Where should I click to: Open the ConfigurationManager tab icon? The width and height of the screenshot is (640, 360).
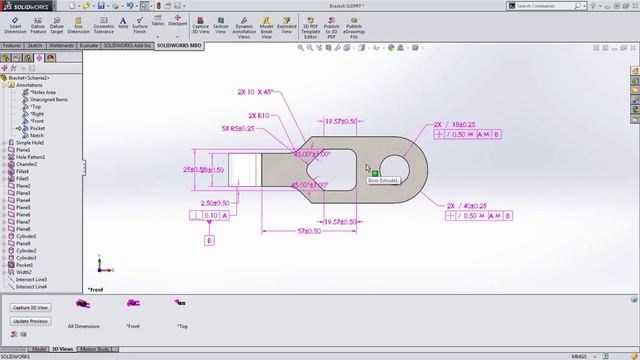(x=28, y=58)
